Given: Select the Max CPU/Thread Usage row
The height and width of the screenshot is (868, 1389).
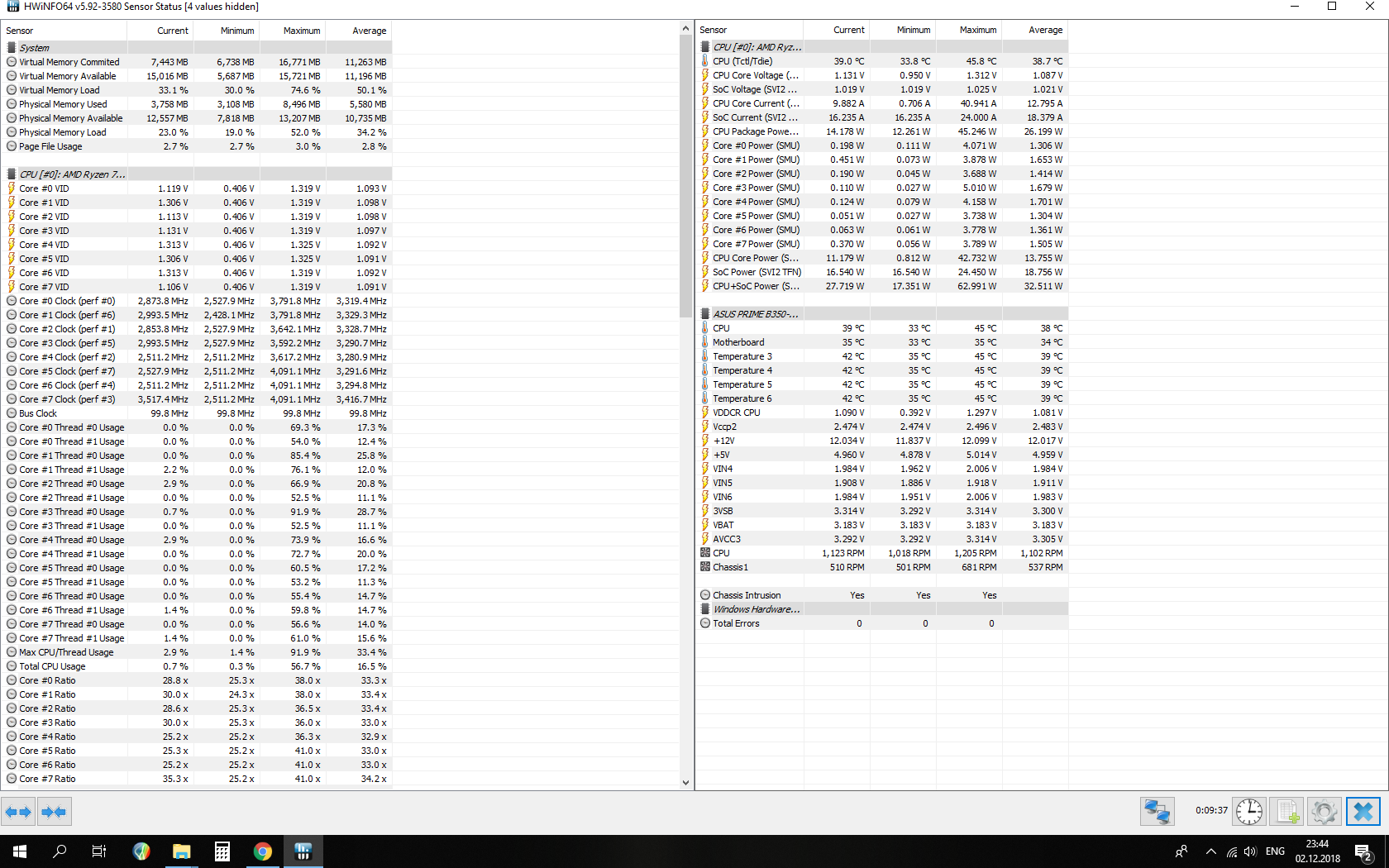Looking at the screenshot, I should (x=197, y=652).
